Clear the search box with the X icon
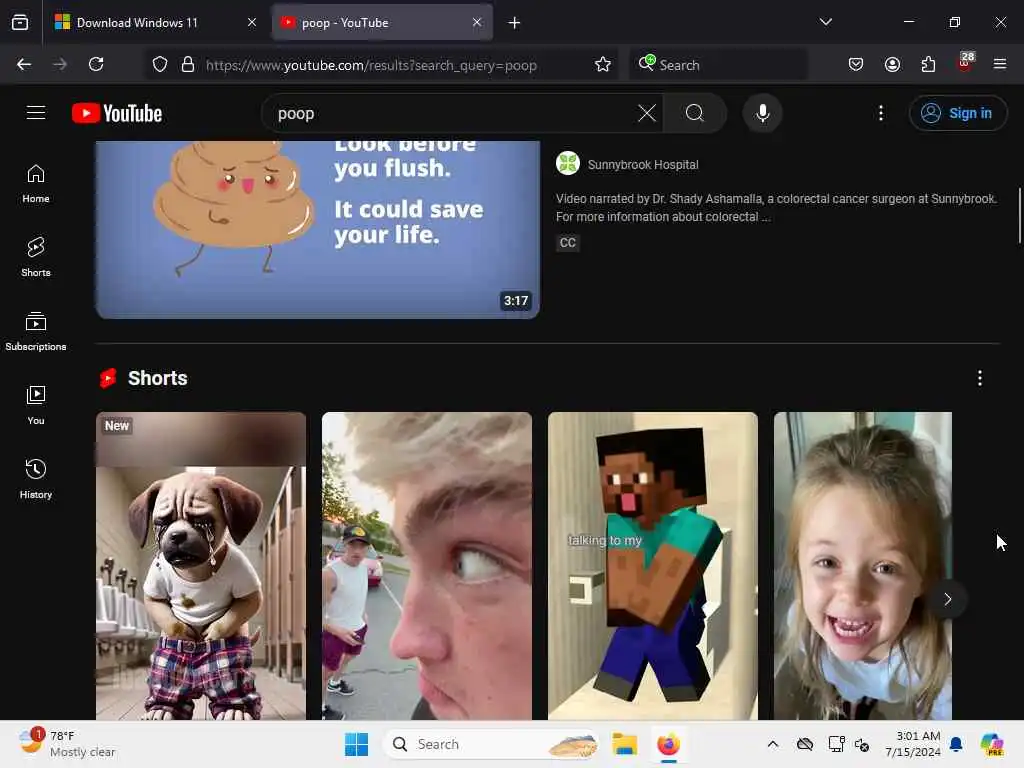 pos(647,113)
